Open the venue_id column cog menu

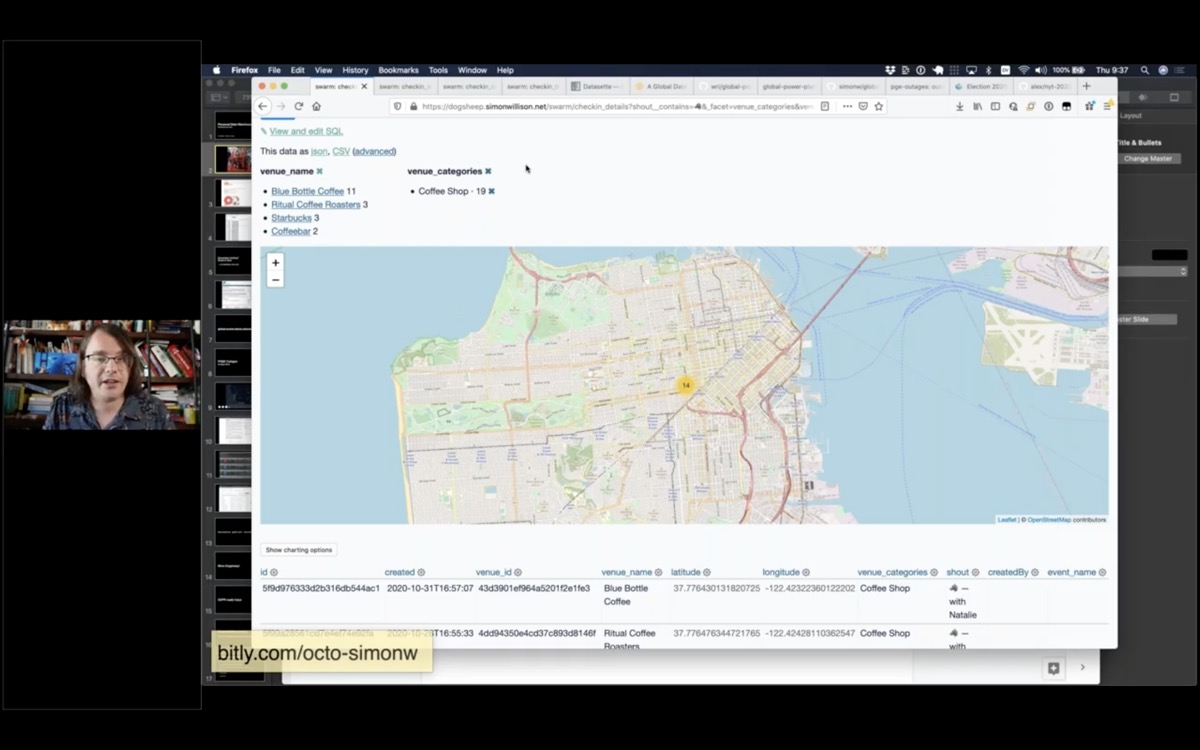tap(518, 573)
